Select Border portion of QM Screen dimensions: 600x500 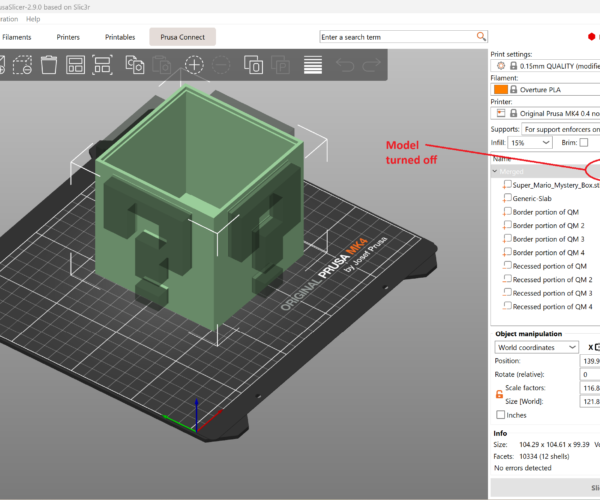pos(545,212)
